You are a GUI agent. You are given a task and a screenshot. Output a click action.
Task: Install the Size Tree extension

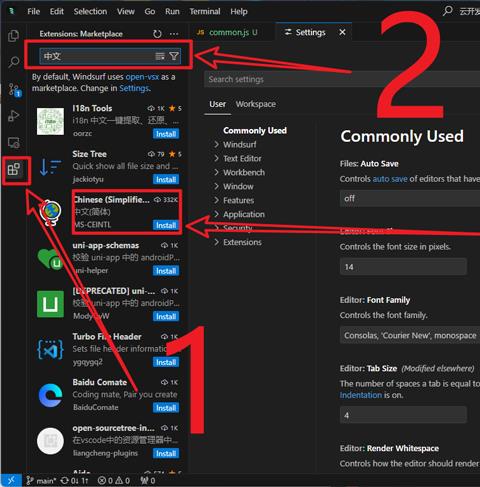(166, 180)
